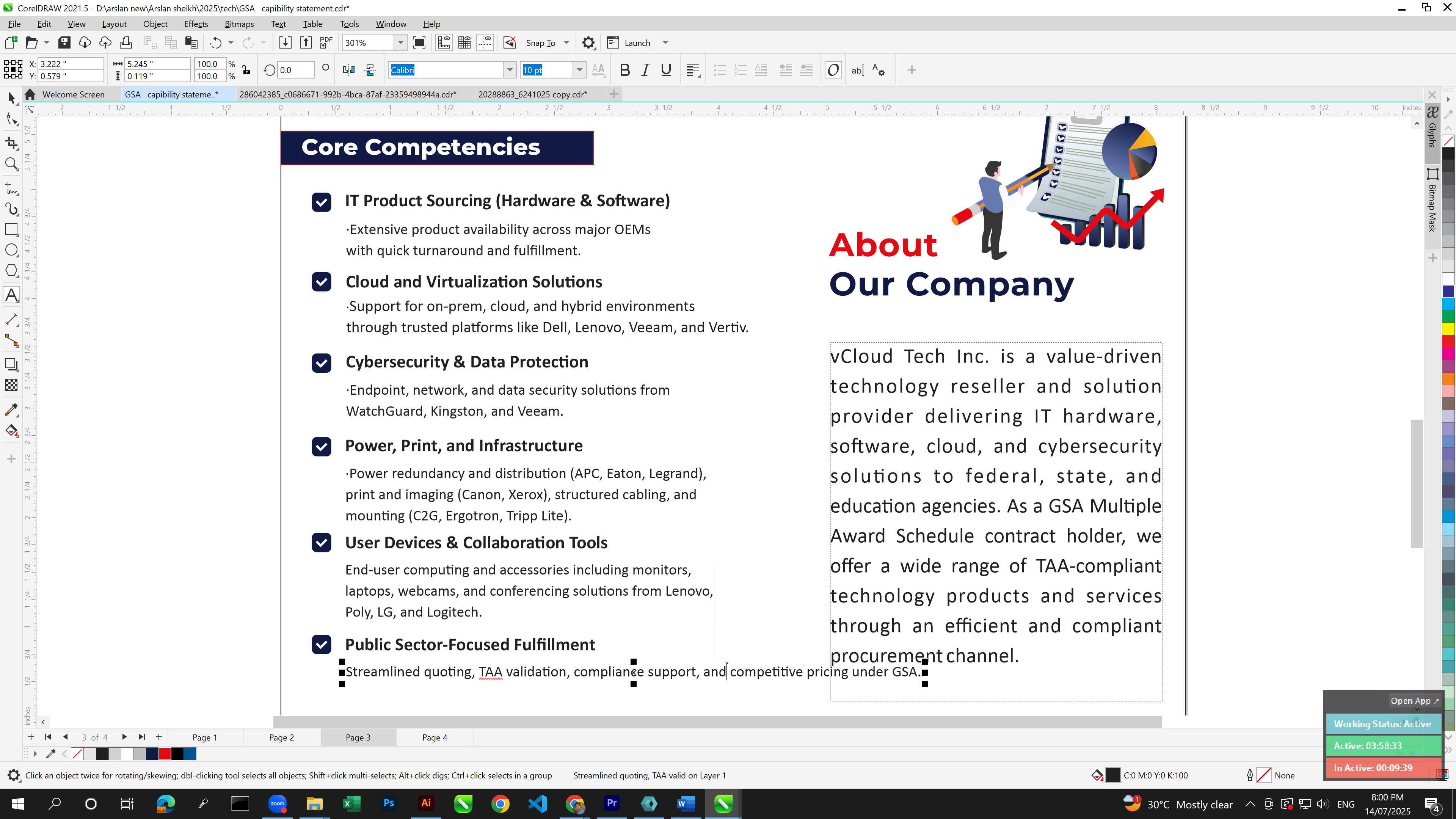Click Open App in tracker widget
The height and width of the screenshot is (819, 1456).
[1414, 701]
